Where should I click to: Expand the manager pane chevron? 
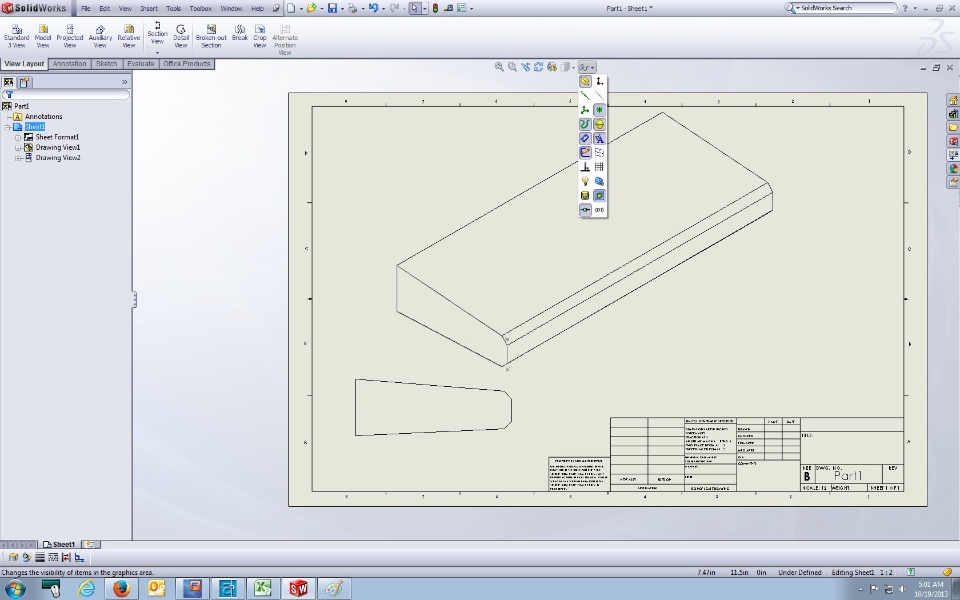coord(124,82)
